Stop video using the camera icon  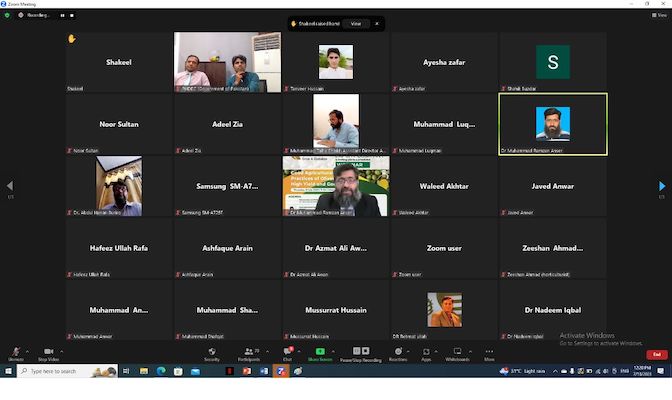pyautogui.click(x=48, y=352)
